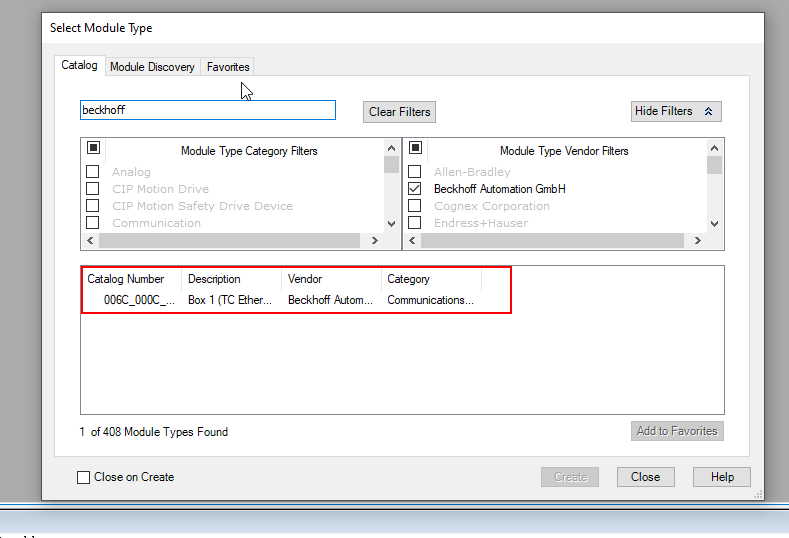Click the Communications... category cell

click(430, 300)
